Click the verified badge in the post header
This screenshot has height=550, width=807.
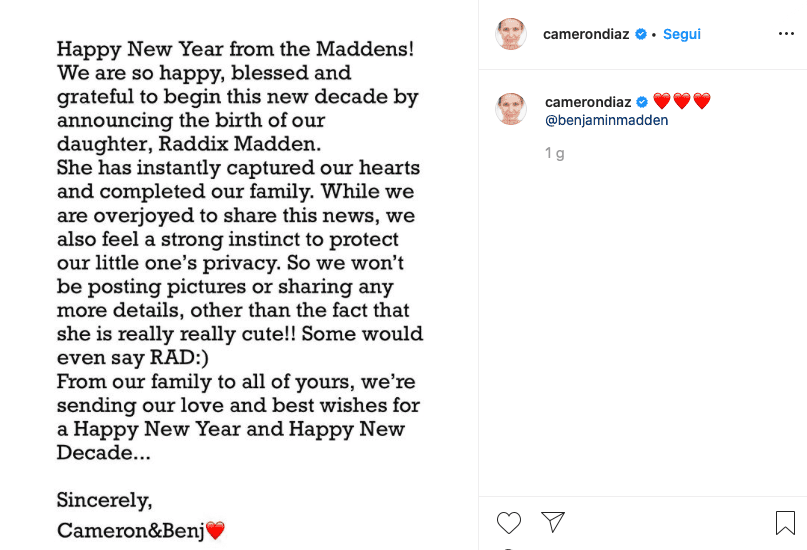(x=641, y=34)
